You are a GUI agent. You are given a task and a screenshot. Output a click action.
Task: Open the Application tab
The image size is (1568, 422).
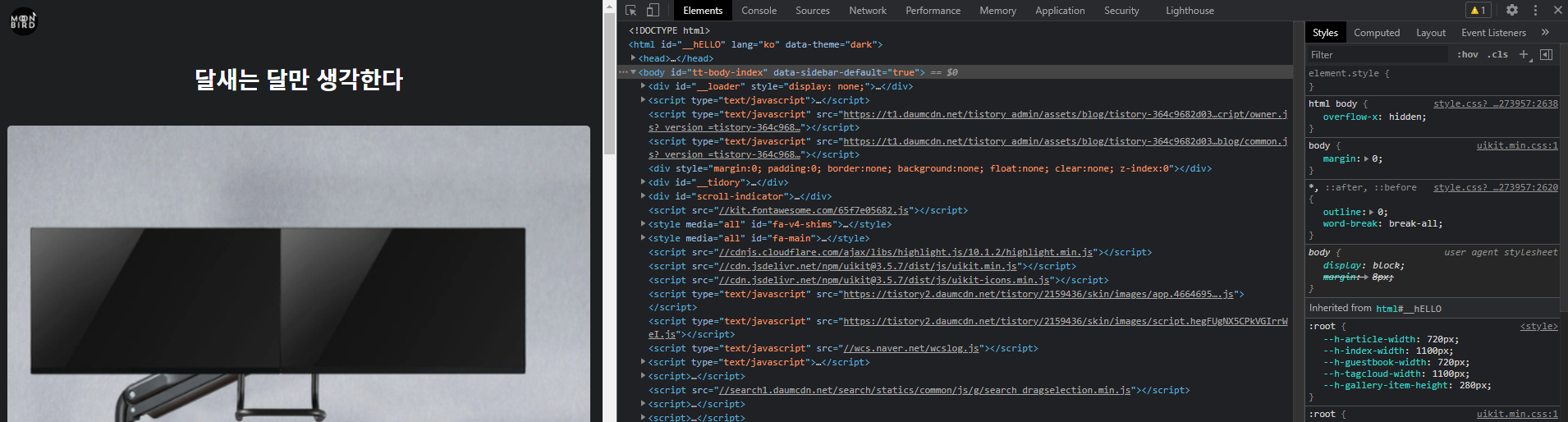pyautogui.click(x=1060, y=11)
